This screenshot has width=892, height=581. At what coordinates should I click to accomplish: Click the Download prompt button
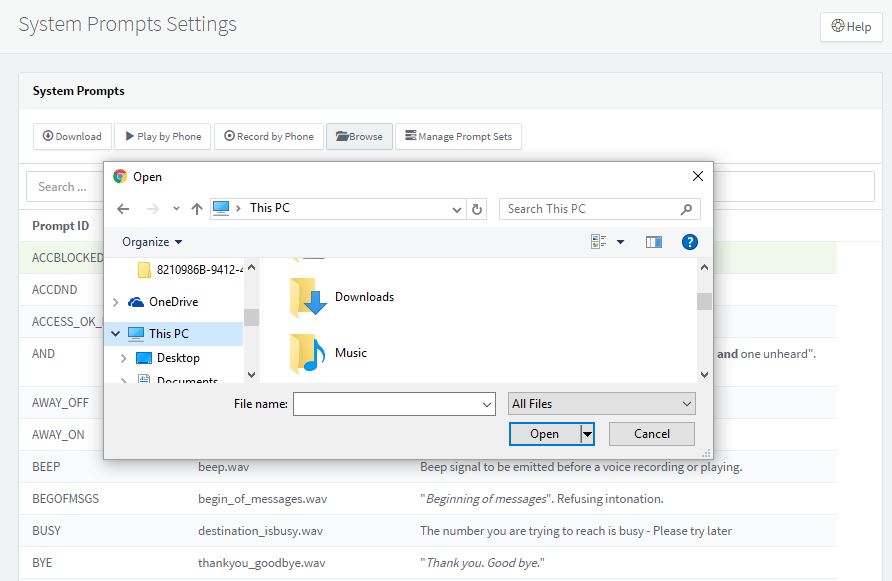point(72,137)
